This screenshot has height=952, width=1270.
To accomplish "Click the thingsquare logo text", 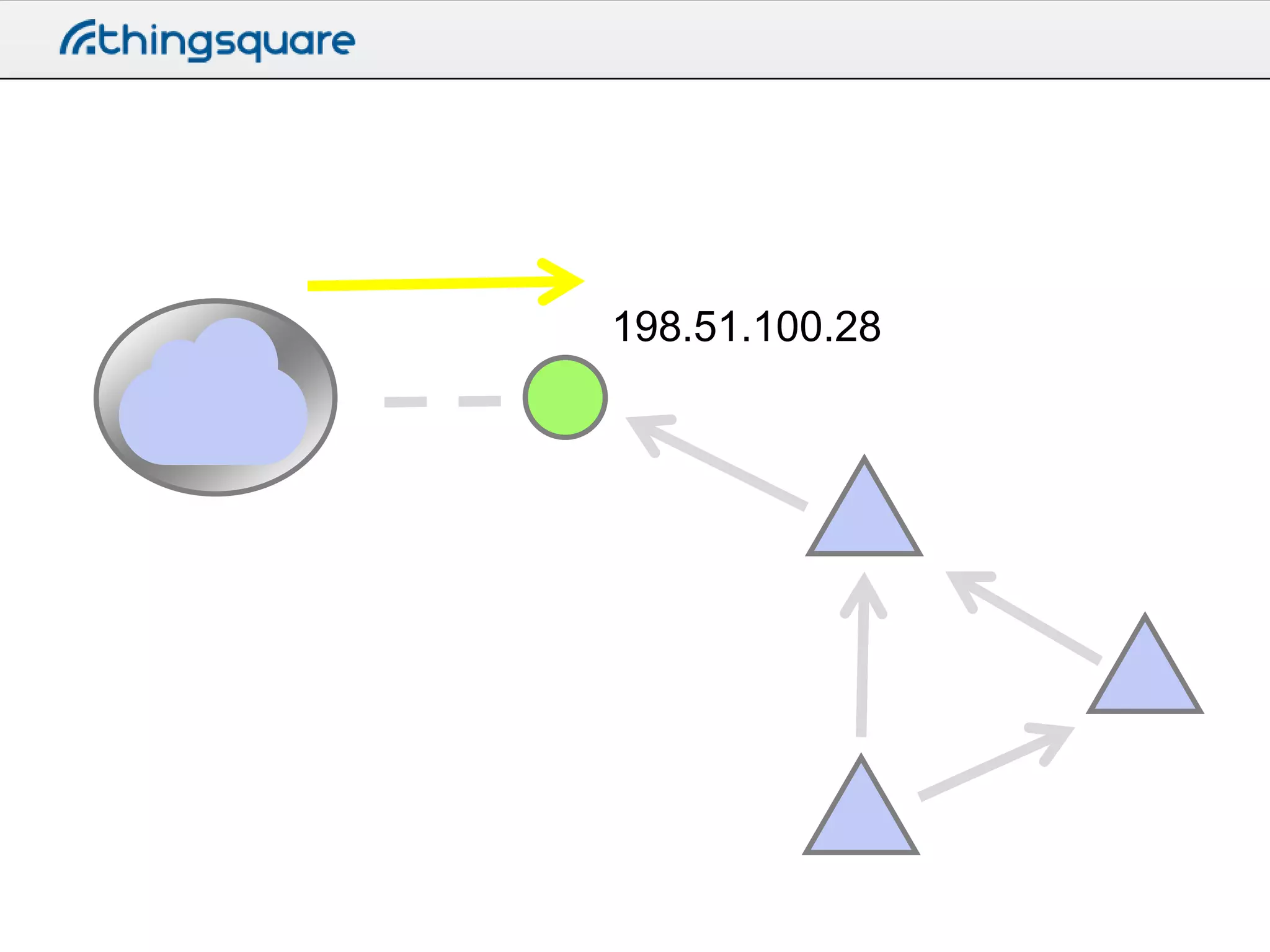I will tap(226, 42).
